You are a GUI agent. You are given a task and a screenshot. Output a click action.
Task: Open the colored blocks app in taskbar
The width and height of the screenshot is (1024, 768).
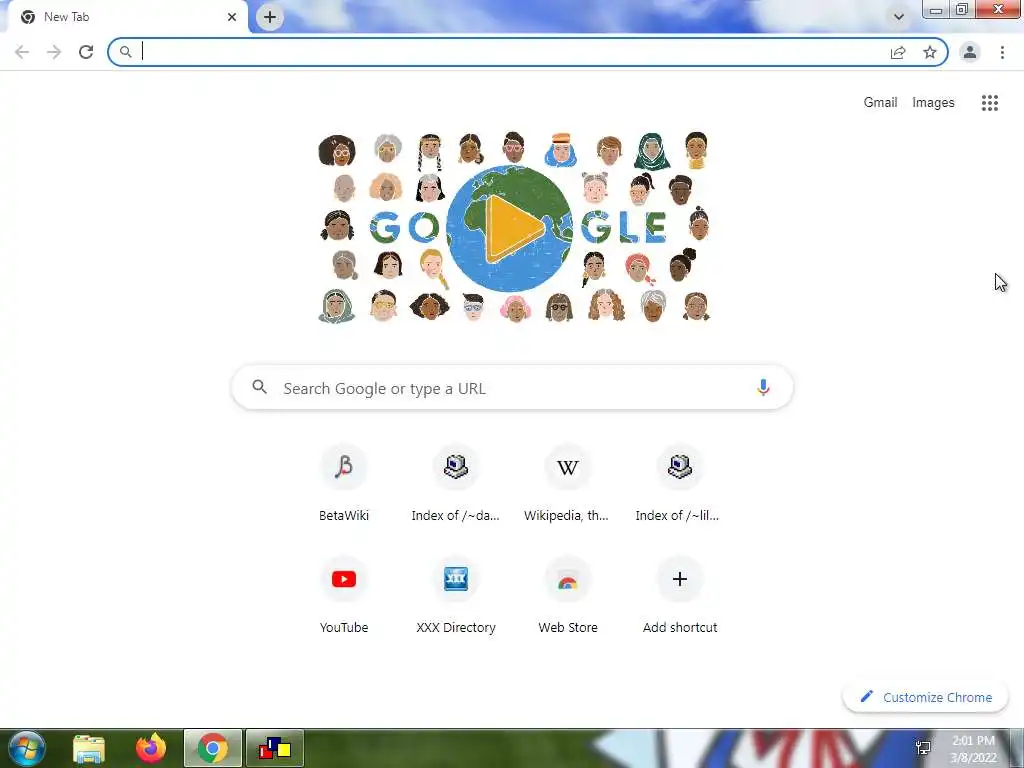(x=274, y=748)
